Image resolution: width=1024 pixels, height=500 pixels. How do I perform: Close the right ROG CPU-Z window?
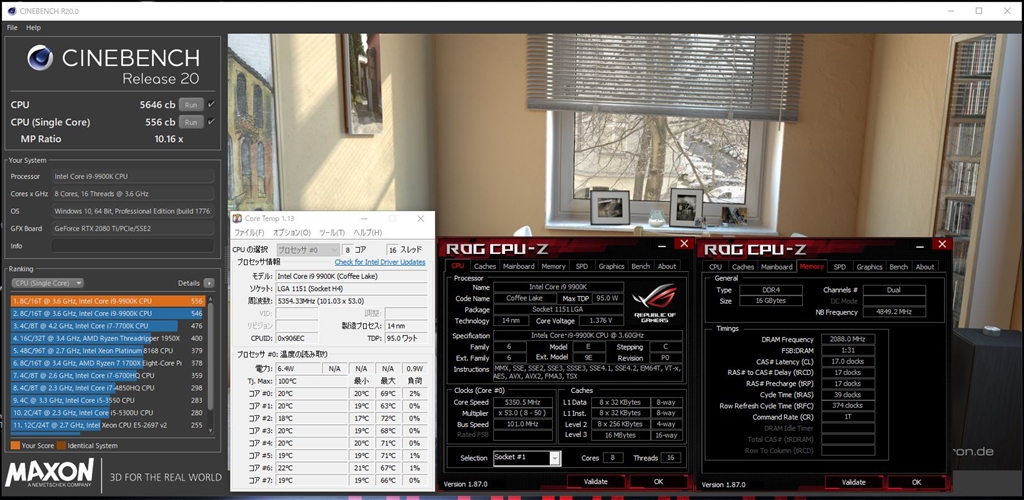point(942,244)
